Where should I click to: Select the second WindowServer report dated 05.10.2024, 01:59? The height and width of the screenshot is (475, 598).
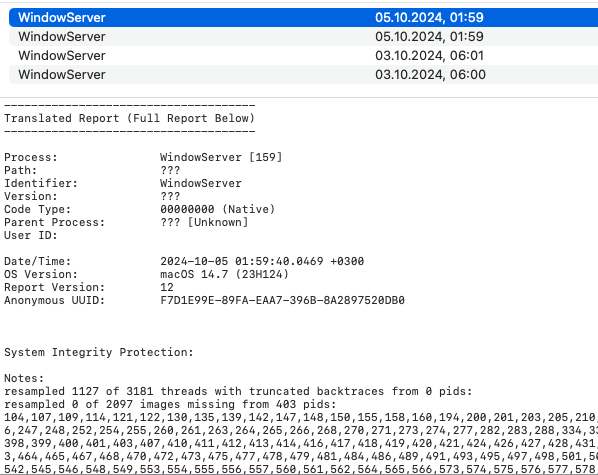(x=304, y=37)
